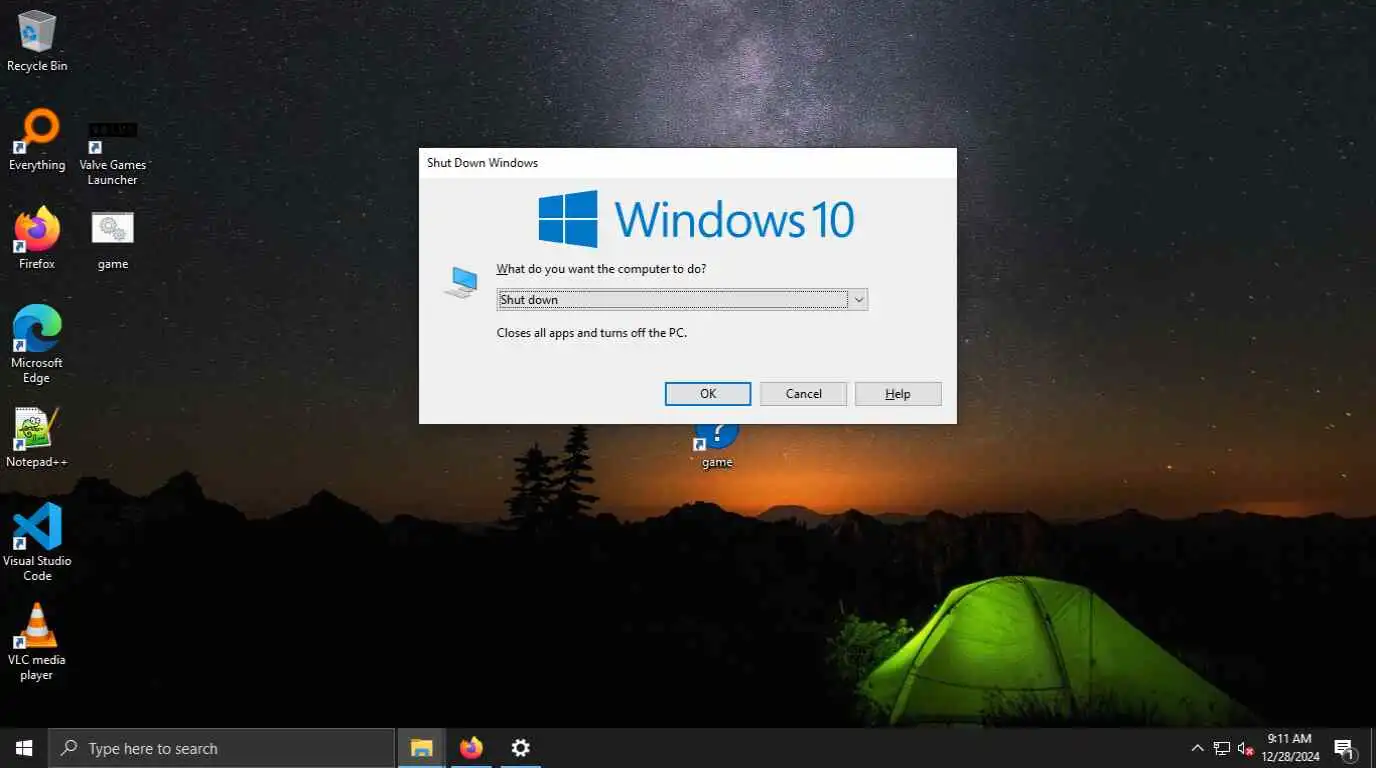
Task: Show hidden system tray icons
Action: (x=1197, y=748)
